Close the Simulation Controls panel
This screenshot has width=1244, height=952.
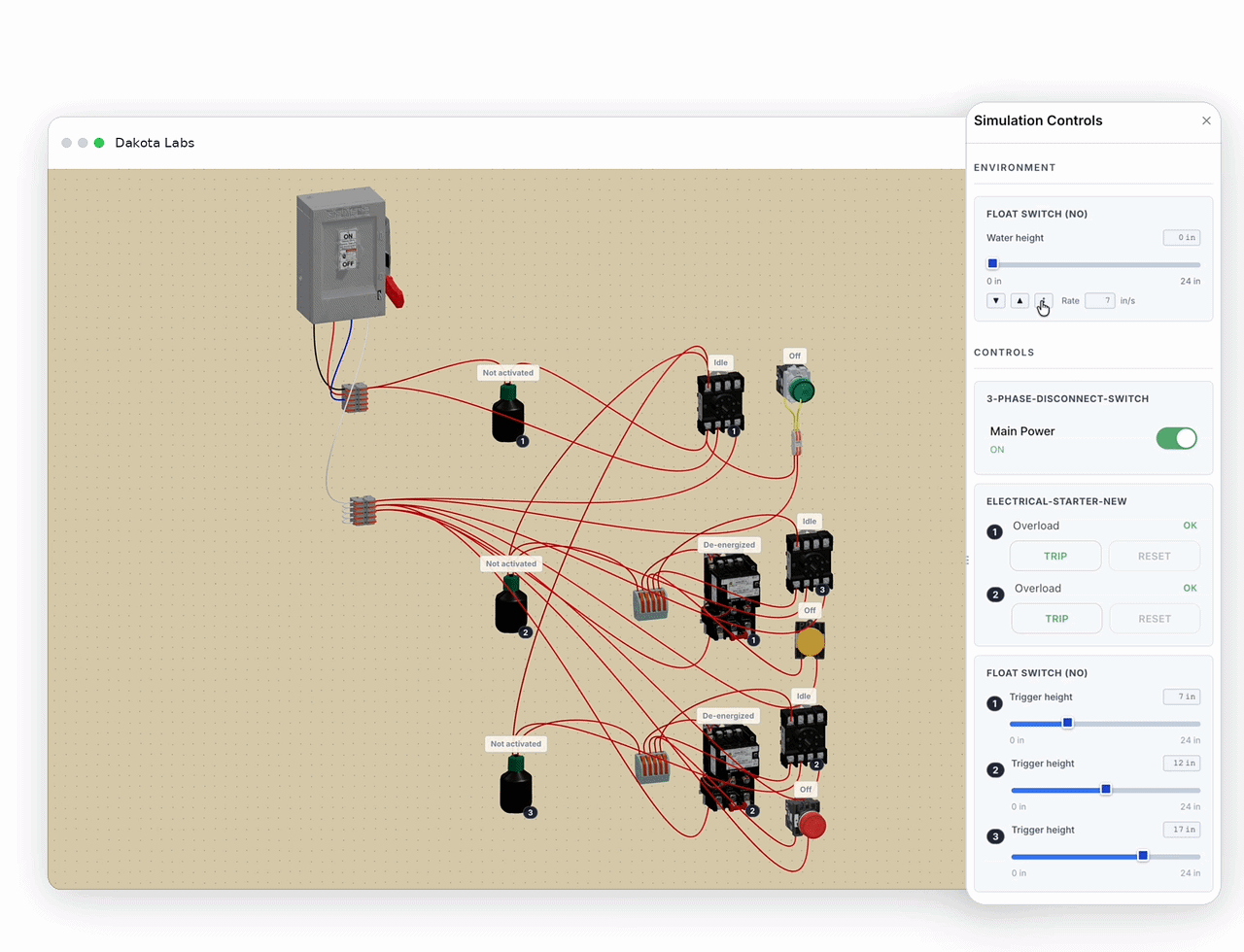click(1206, 120)
